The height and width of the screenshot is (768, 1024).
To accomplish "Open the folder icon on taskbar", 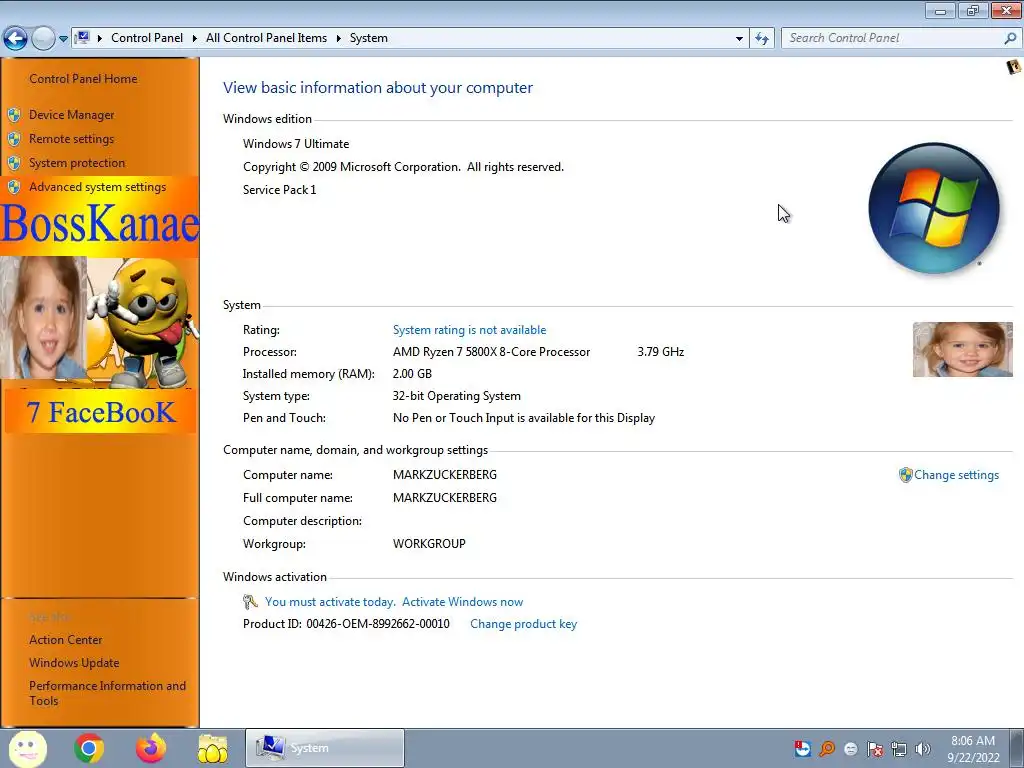I will tap(213, 748).
